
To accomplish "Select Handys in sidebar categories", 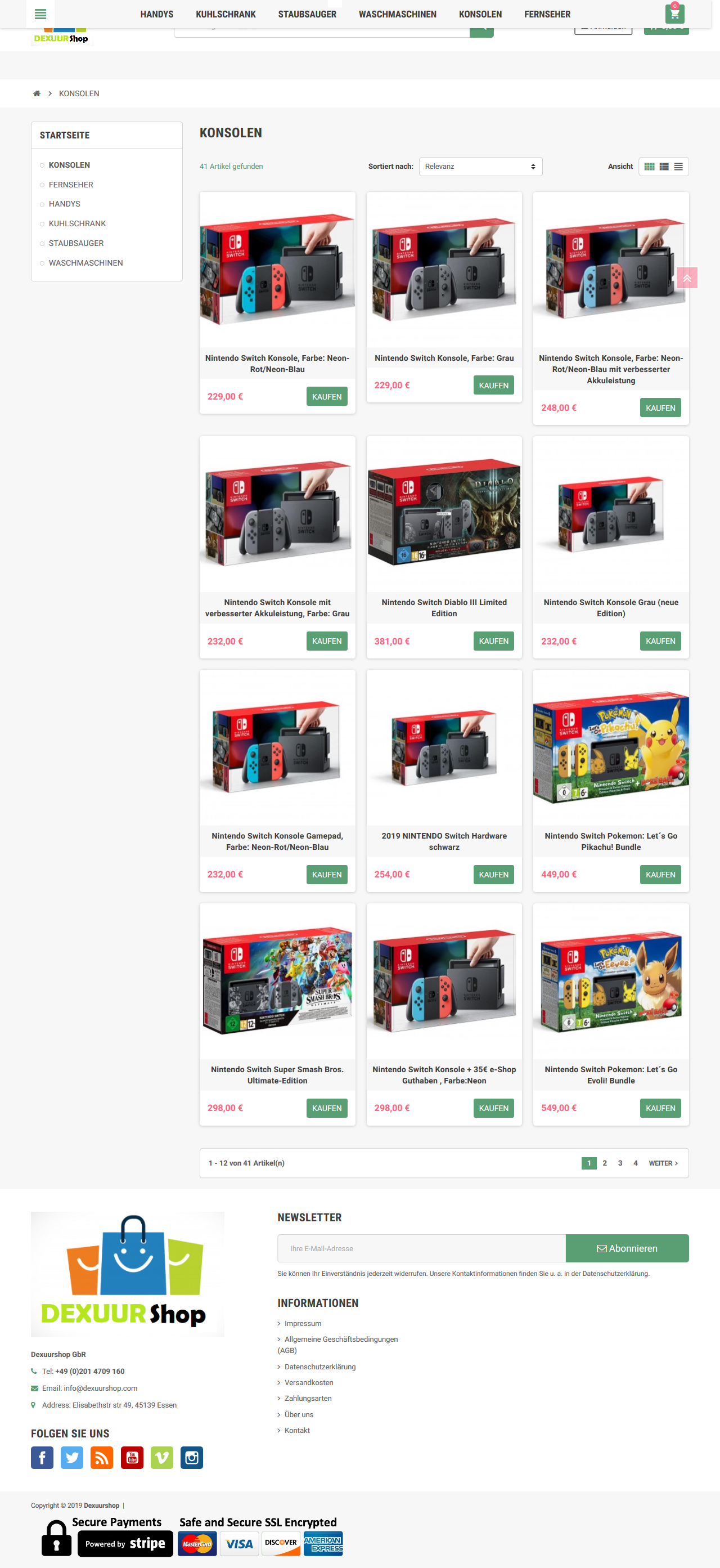I will point(65,204).
